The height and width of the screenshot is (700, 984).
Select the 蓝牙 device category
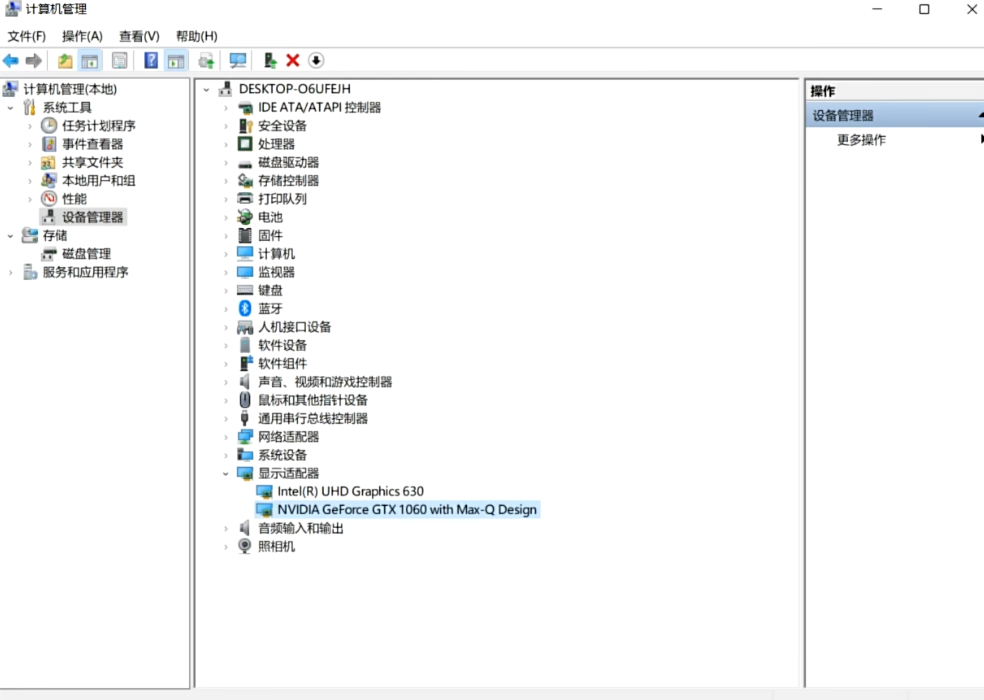click(270, 309)
